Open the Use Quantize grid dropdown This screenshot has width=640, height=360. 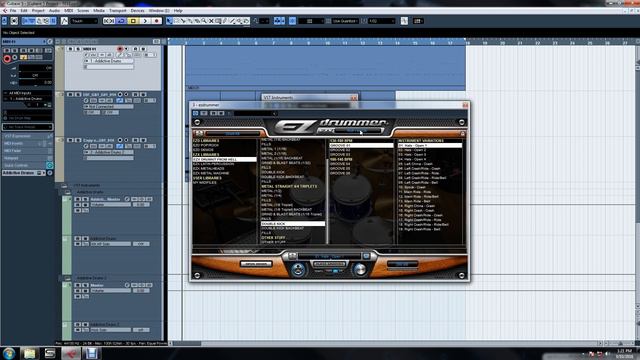[345, 21]
